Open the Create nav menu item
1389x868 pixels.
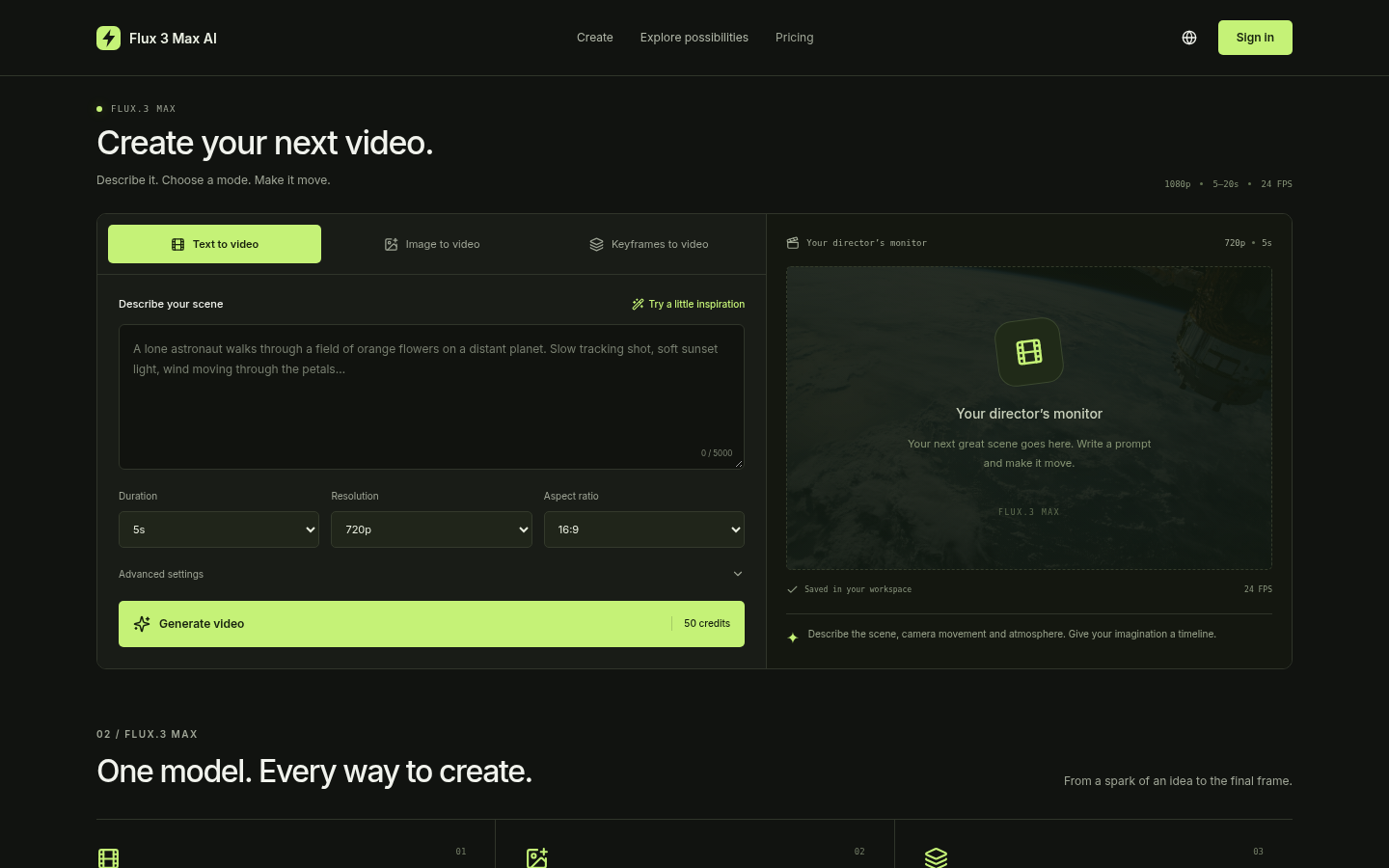point(595,38)
